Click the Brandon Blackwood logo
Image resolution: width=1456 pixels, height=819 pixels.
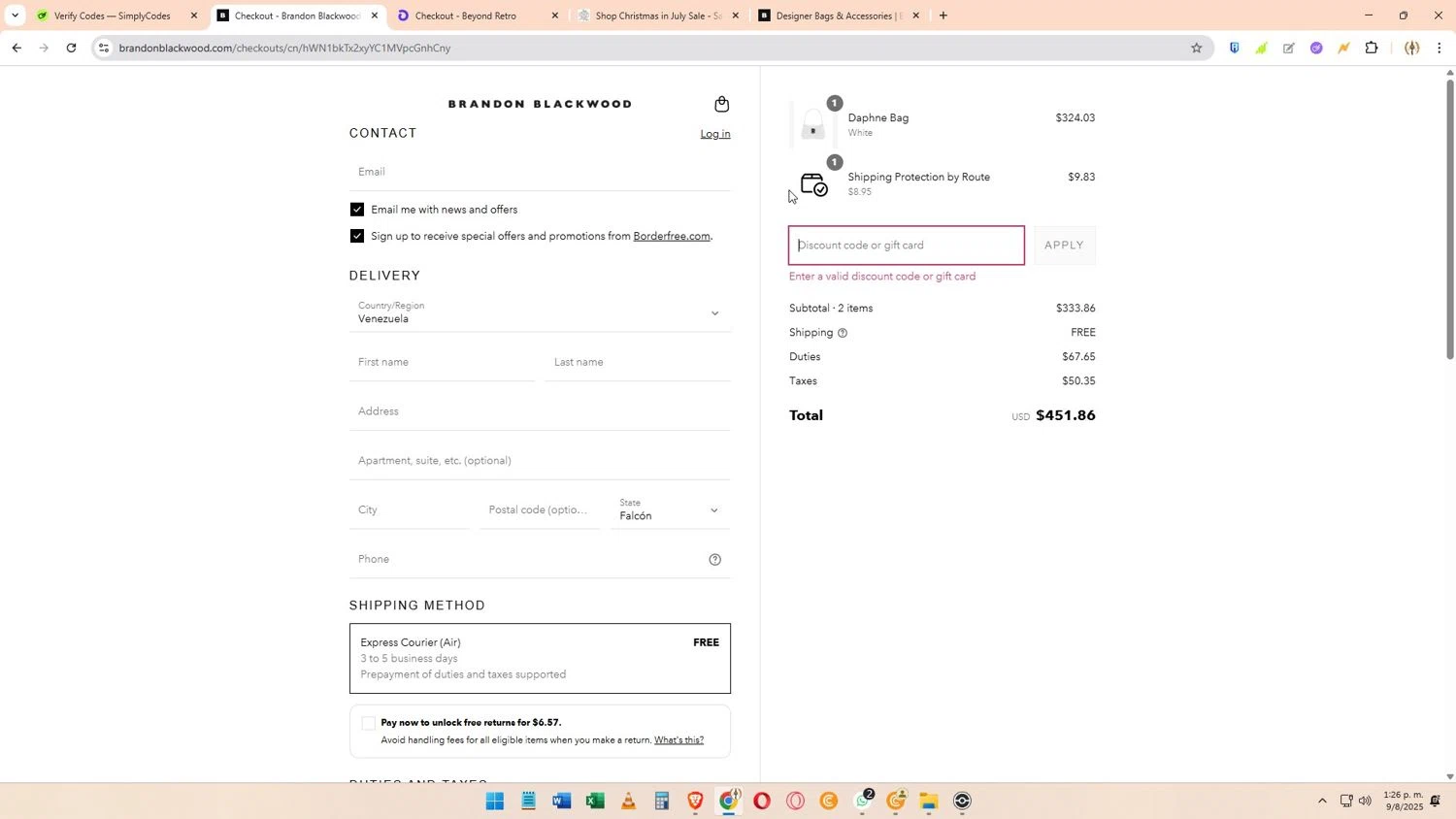[x=540, y=104]
